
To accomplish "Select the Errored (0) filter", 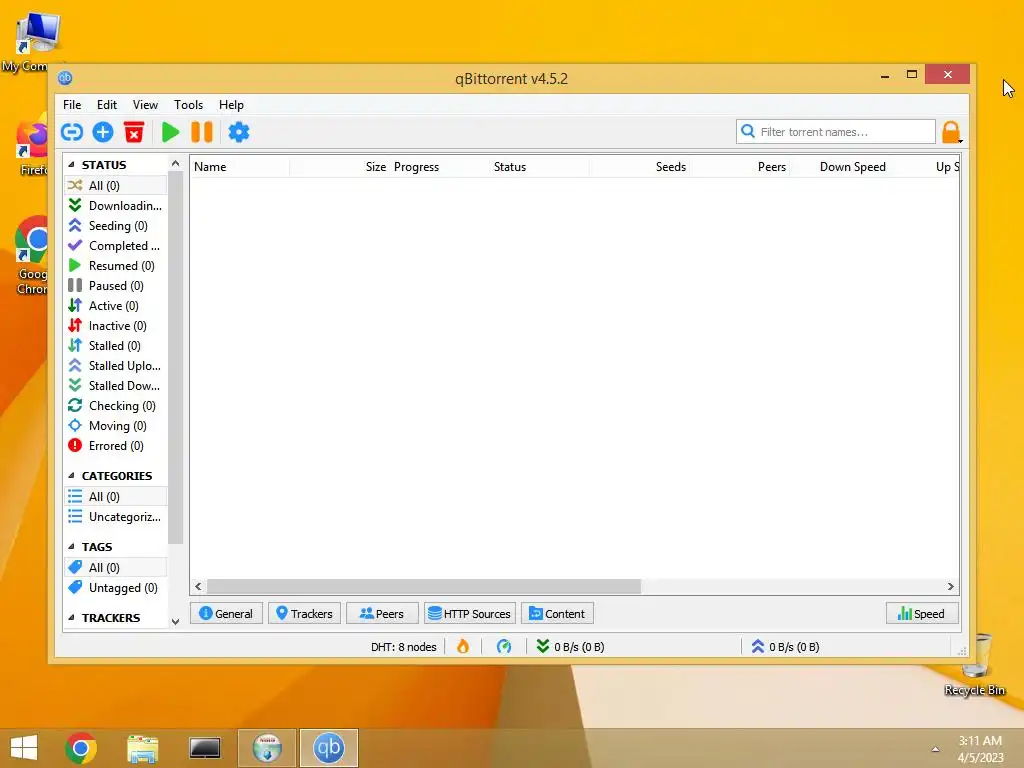I will pos(116,446).
